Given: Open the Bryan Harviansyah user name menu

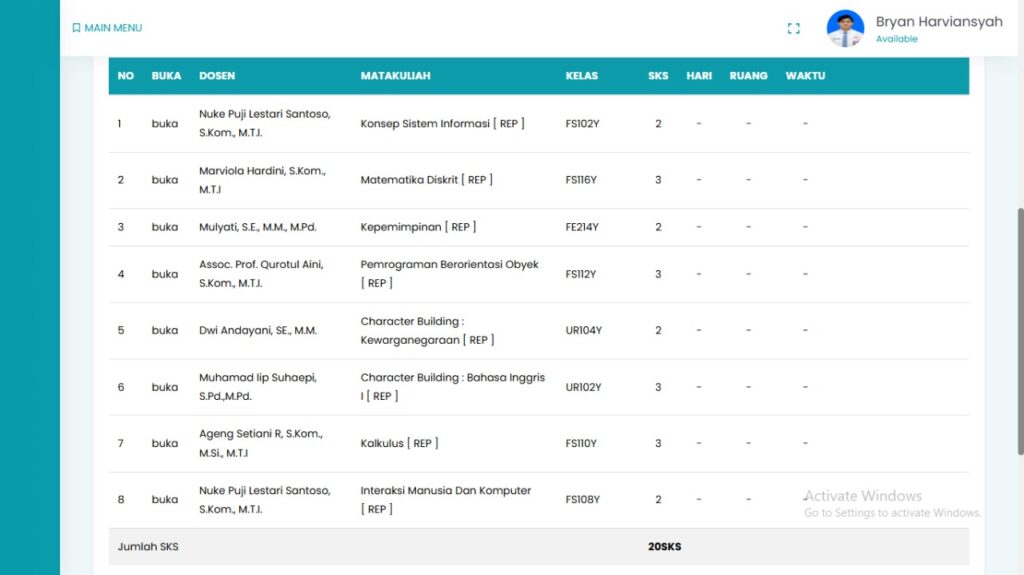Looking at the screenshot, I should point(938,21).
